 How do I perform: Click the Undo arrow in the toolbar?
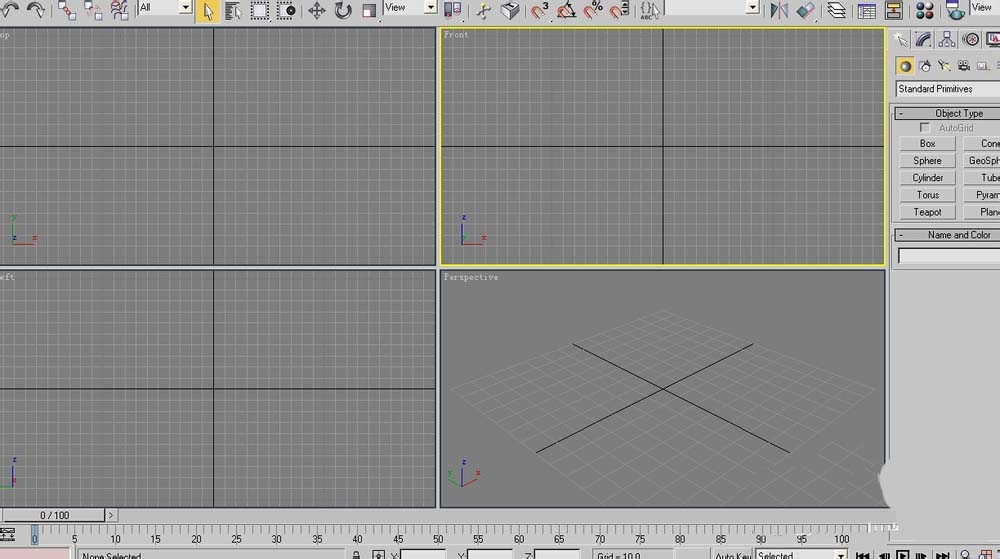pyautogui.click(x=8, y=9)
